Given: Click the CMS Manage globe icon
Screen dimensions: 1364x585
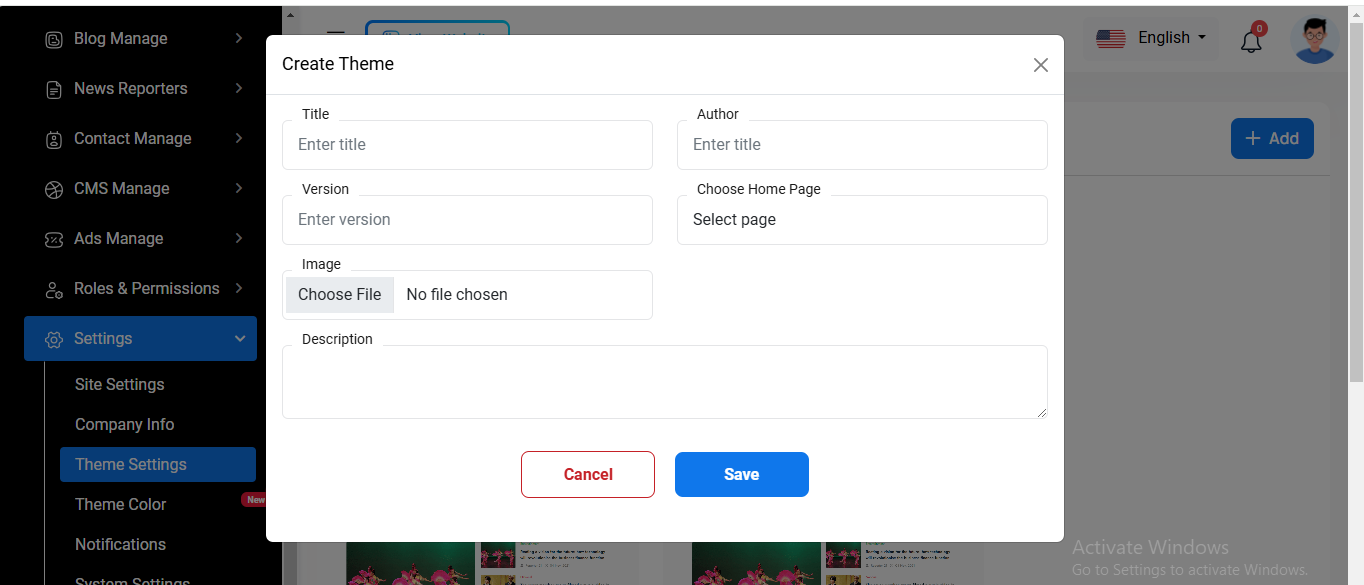Looking at the screenshot, I should pos(54,189).
